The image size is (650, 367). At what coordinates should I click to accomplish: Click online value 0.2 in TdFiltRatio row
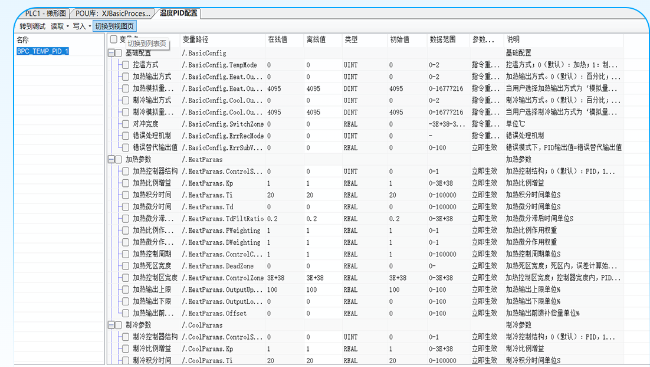pyautogui.click(x=272, y=219)
